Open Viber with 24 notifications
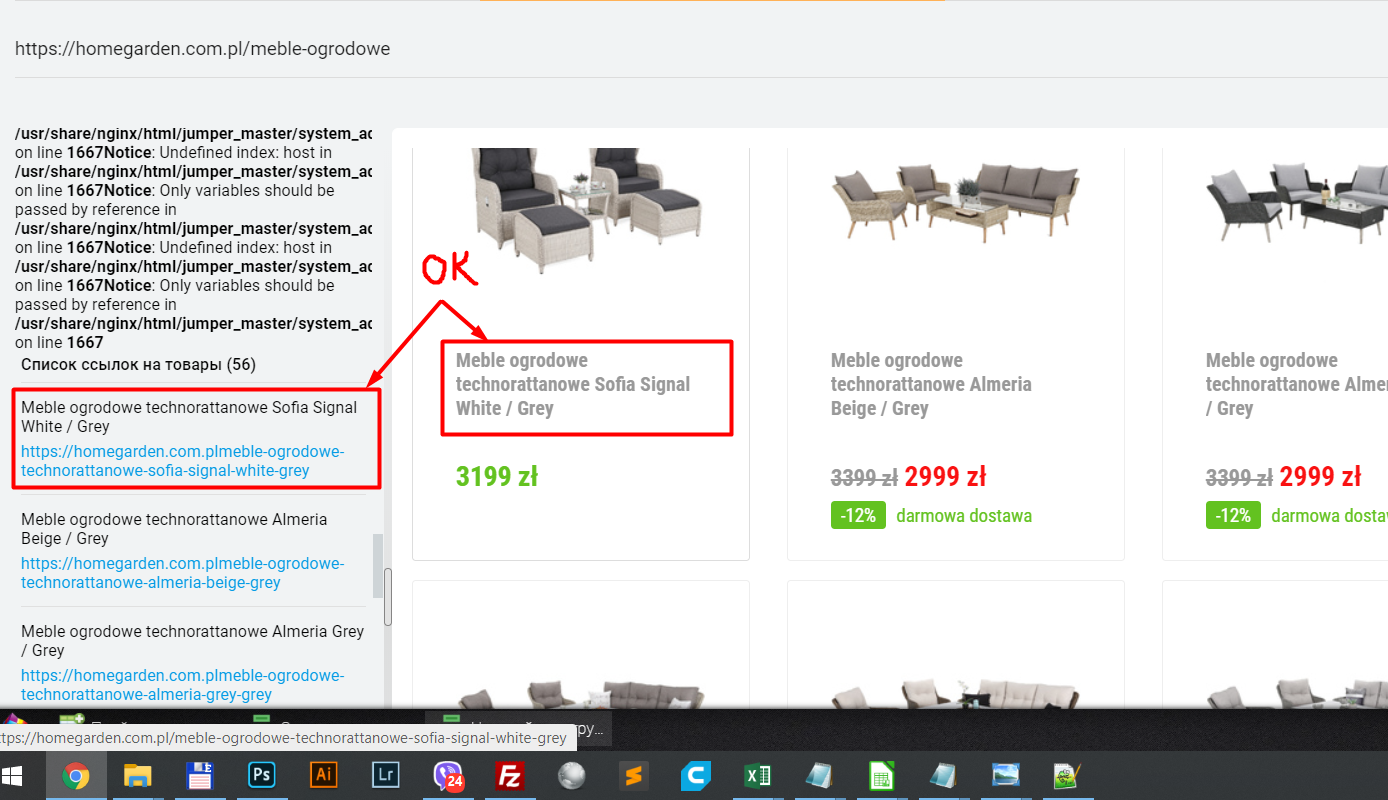The width and height of the screenshot is (1388, 800). (448, 776)
